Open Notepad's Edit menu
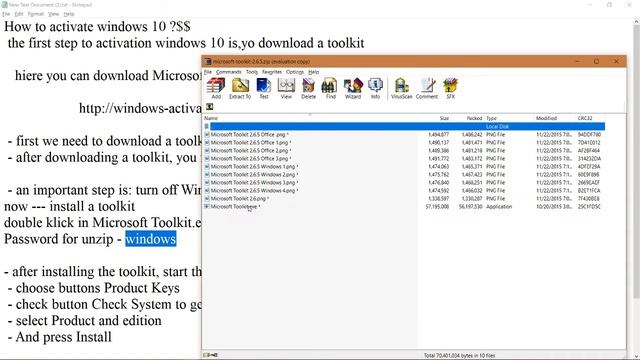The image size is (640, 360). tap(19, 14)
